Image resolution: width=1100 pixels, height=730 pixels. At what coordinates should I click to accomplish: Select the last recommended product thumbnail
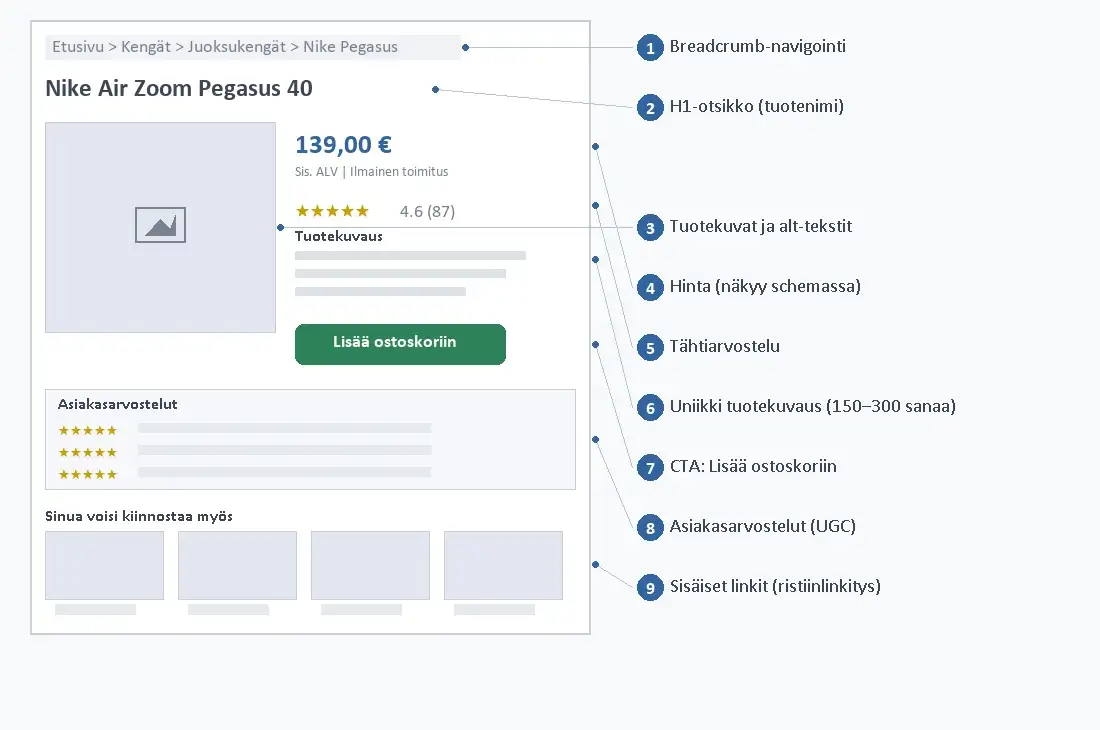pos(503,565)
